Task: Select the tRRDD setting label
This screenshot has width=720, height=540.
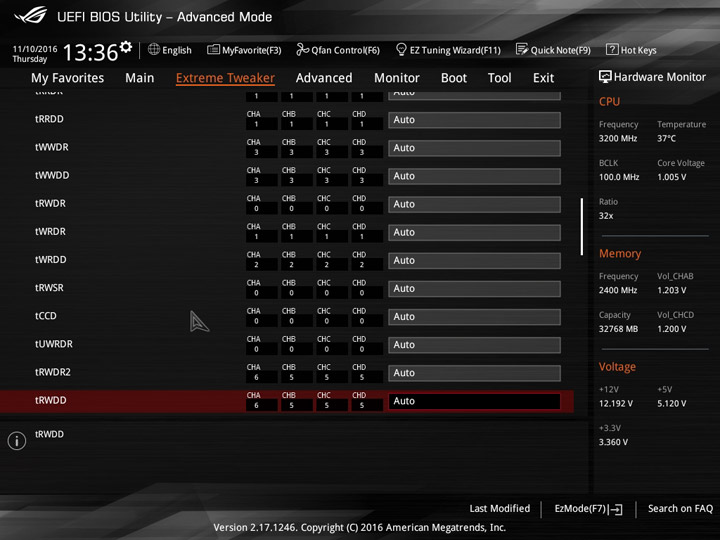Action: 49,119
